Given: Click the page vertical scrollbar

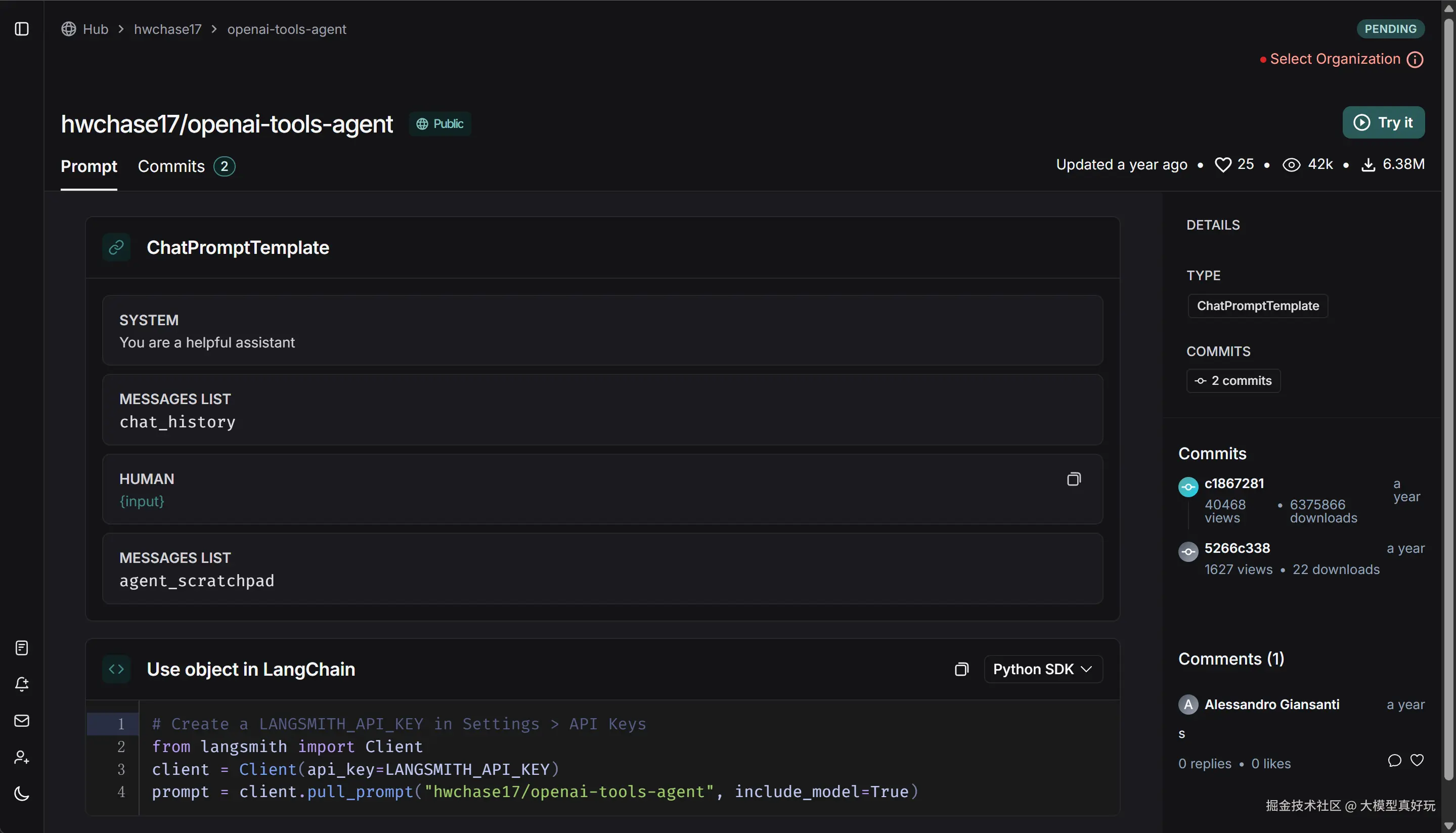Looking at the screenshot, I should pyautogui.click(x=1448, y=401).
